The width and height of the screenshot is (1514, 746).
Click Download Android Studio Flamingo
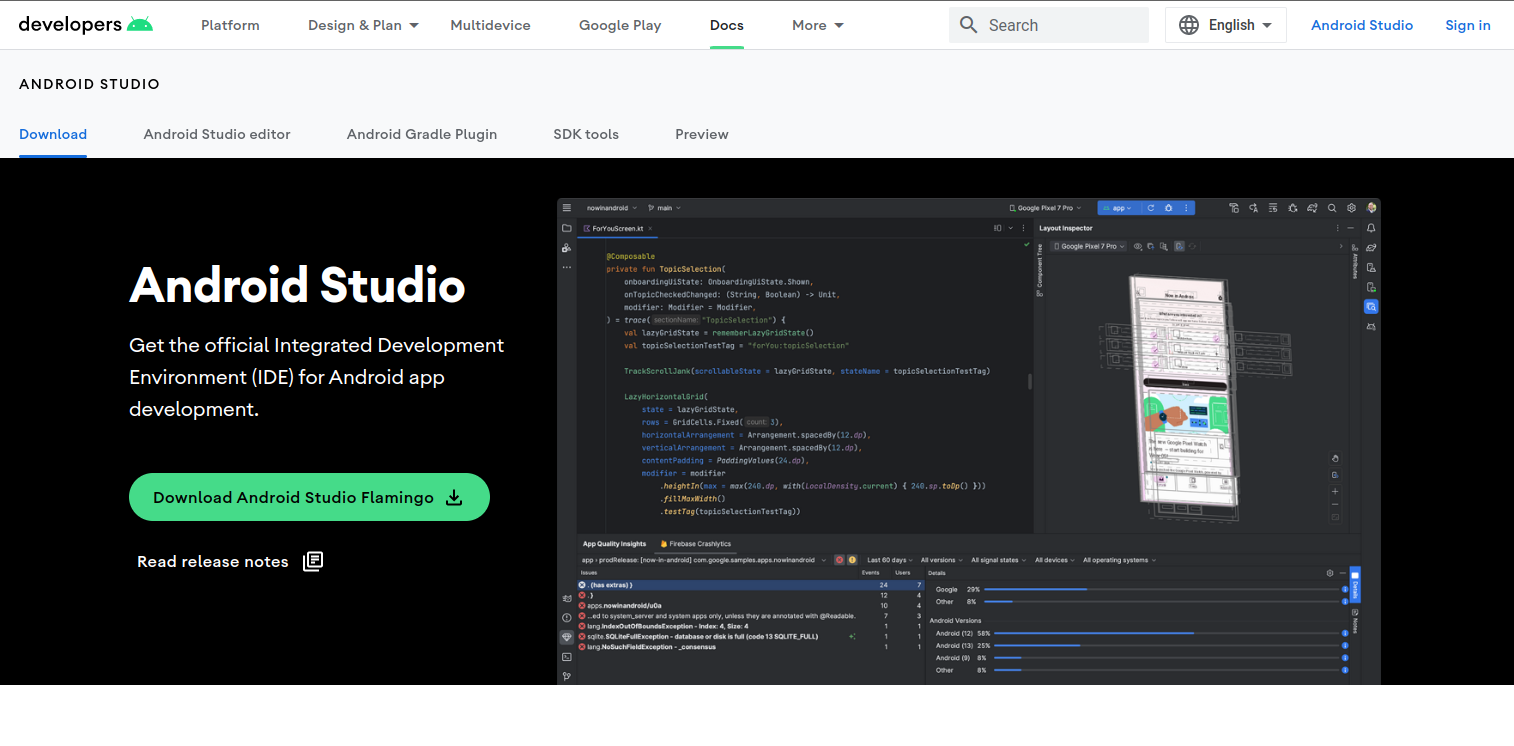coord(309,497)
